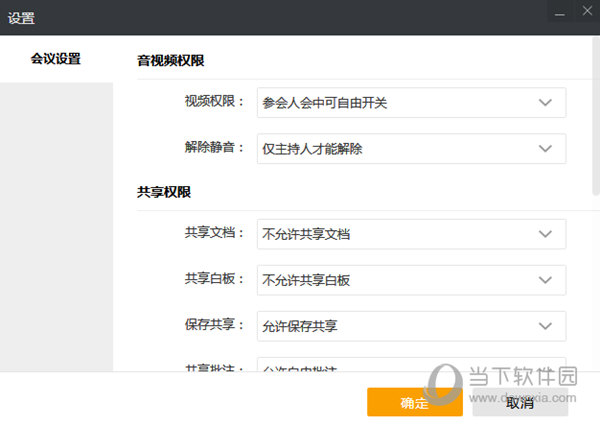Close the 设置 window

coord(587,11)
